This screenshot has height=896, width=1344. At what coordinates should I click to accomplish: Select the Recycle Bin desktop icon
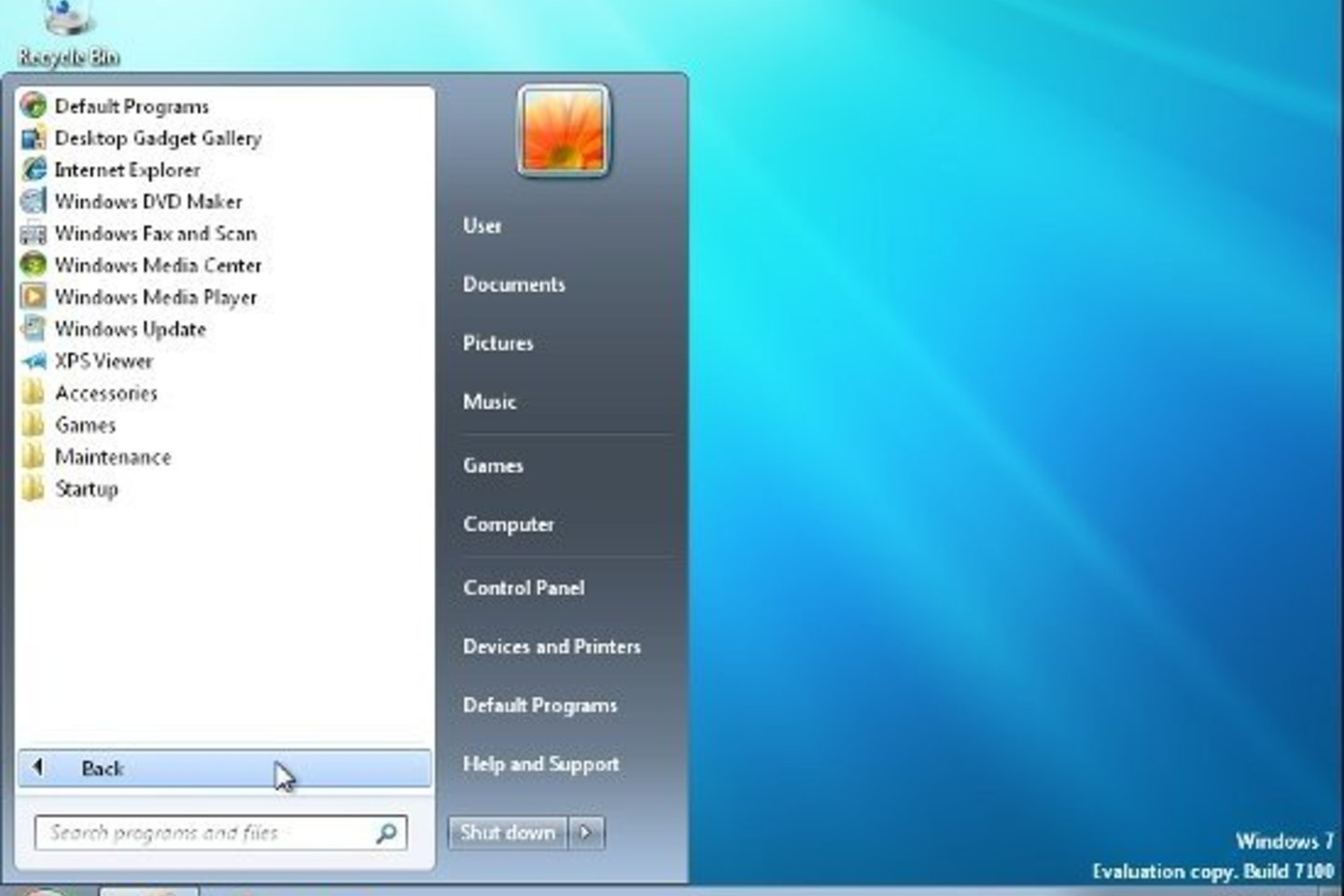tap(68, 35)
